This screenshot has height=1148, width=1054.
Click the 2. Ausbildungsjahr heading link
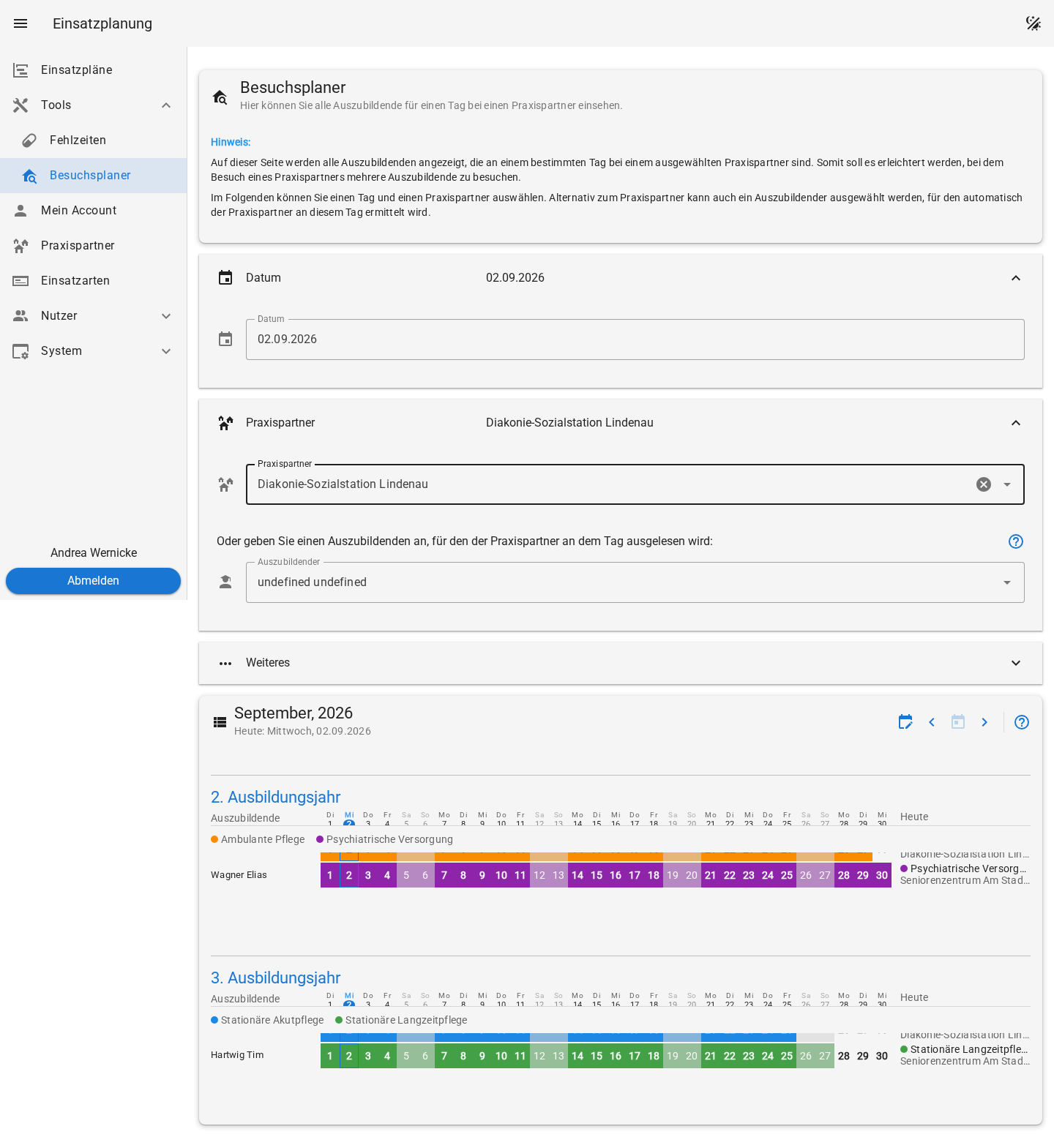coord(275,797)
